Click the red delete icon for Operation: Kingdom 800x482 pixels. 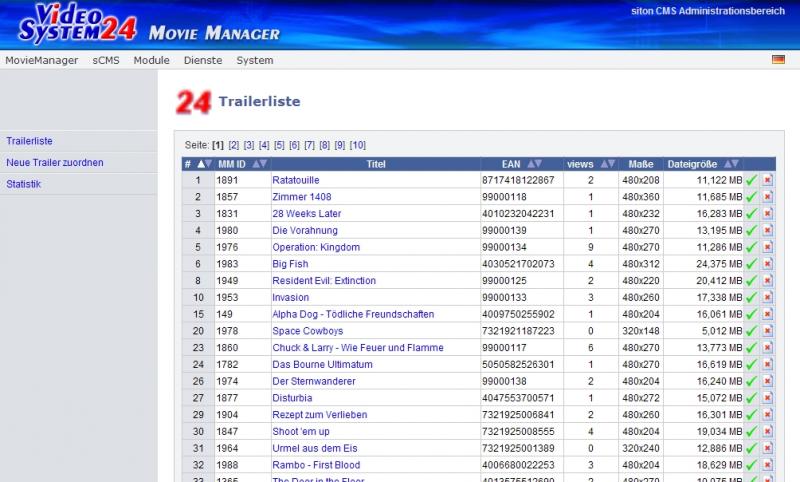(767, 247)
